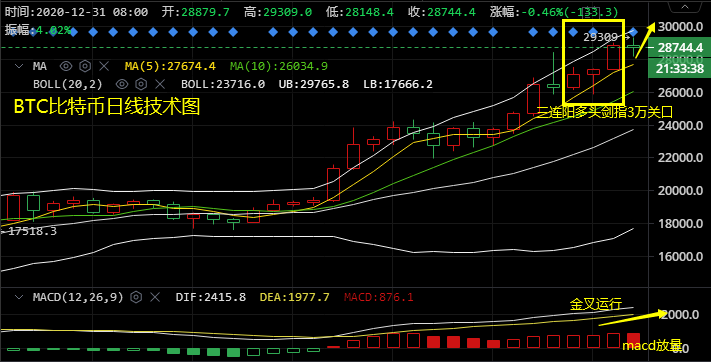The width and height of the screenshot is (711, 362).
Task: Remove the MACD indicator with X
Action: [155, 297]
